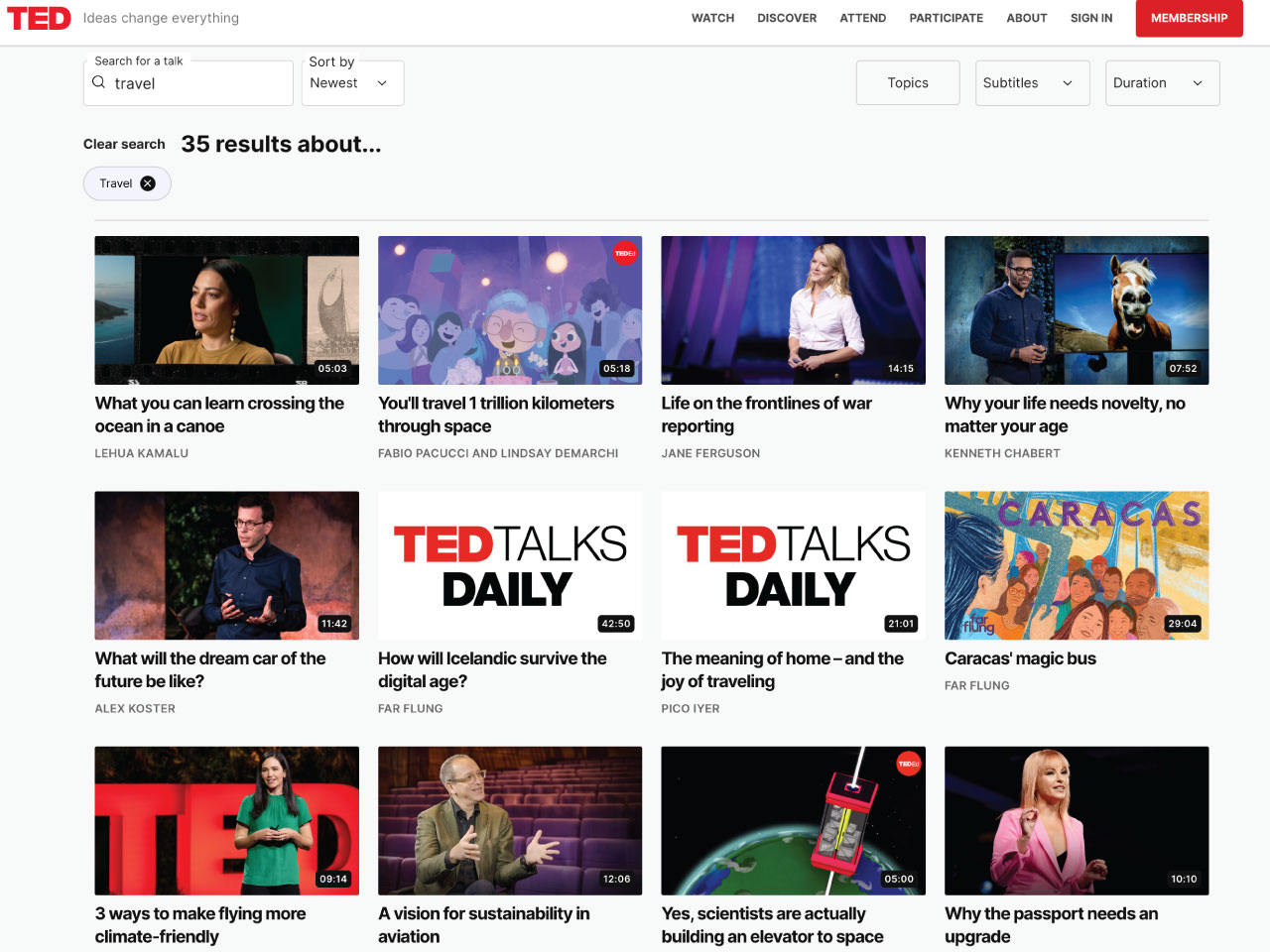Click title "Why your life needs novelty"
1270x952 pixels.
click(x=1065, y=415)
